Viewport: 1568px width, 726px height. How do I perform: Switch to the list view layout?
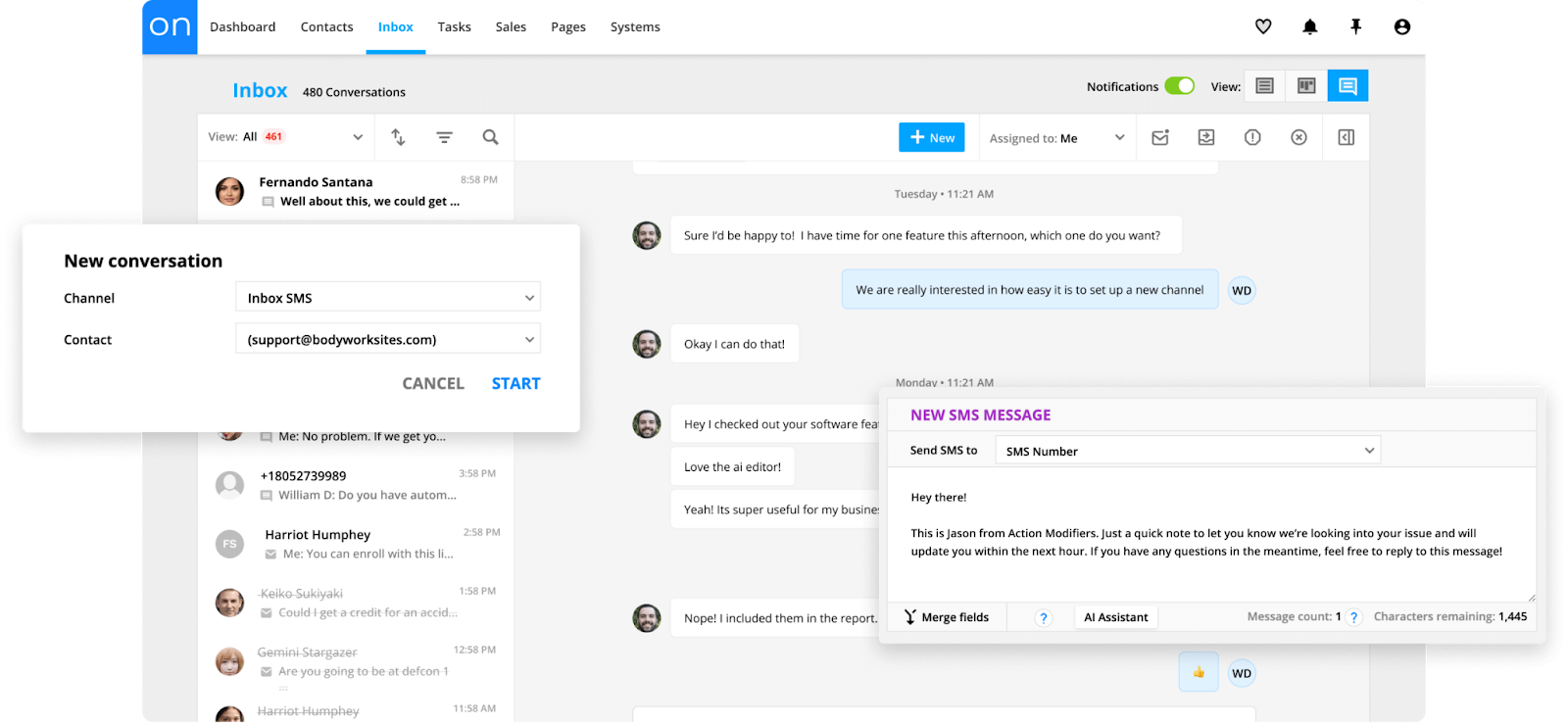tap(1264, 86)
